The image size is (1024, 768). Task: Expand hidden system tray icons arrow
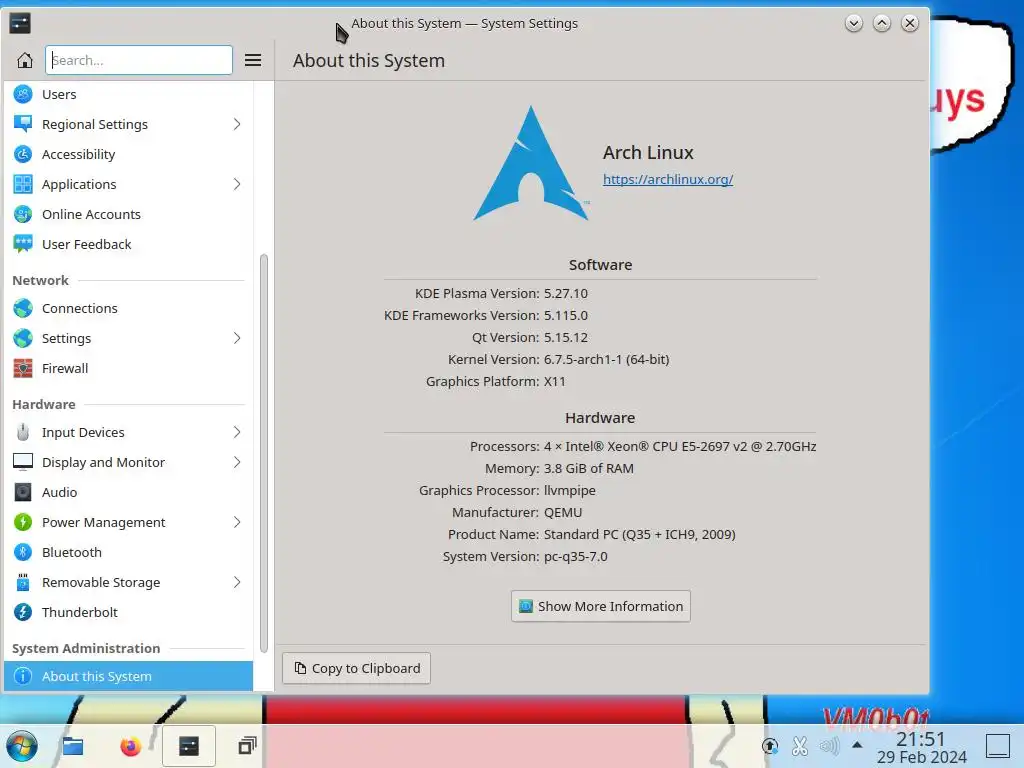tap(857, 745)
